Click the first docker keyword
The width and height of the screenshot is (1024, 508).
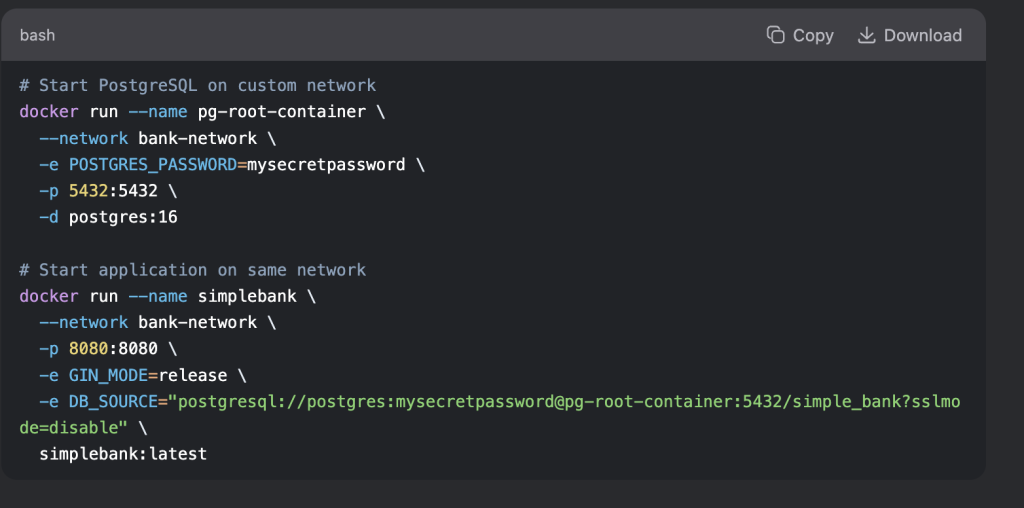tap(48, 112)
